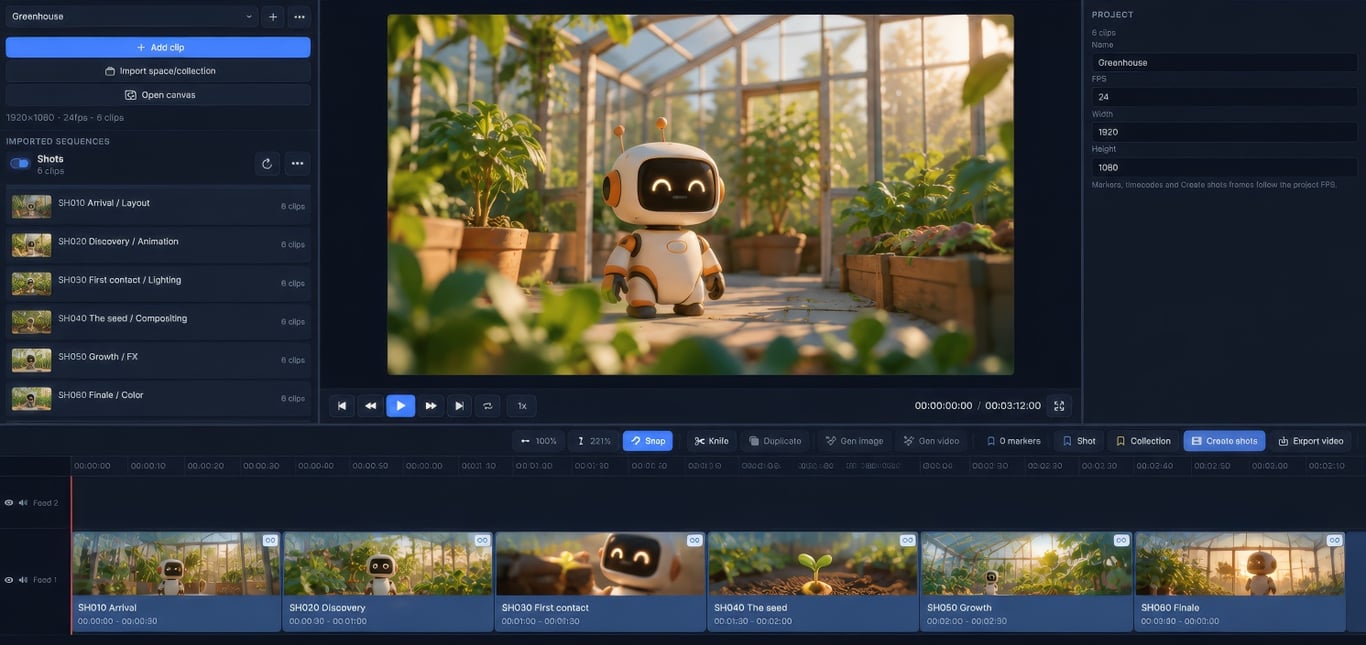This screenshot has width=1366, height=645.
Task: Open the three-dot menu beside the Greenhouse dropdown
Action: click(x=299, y=16)
